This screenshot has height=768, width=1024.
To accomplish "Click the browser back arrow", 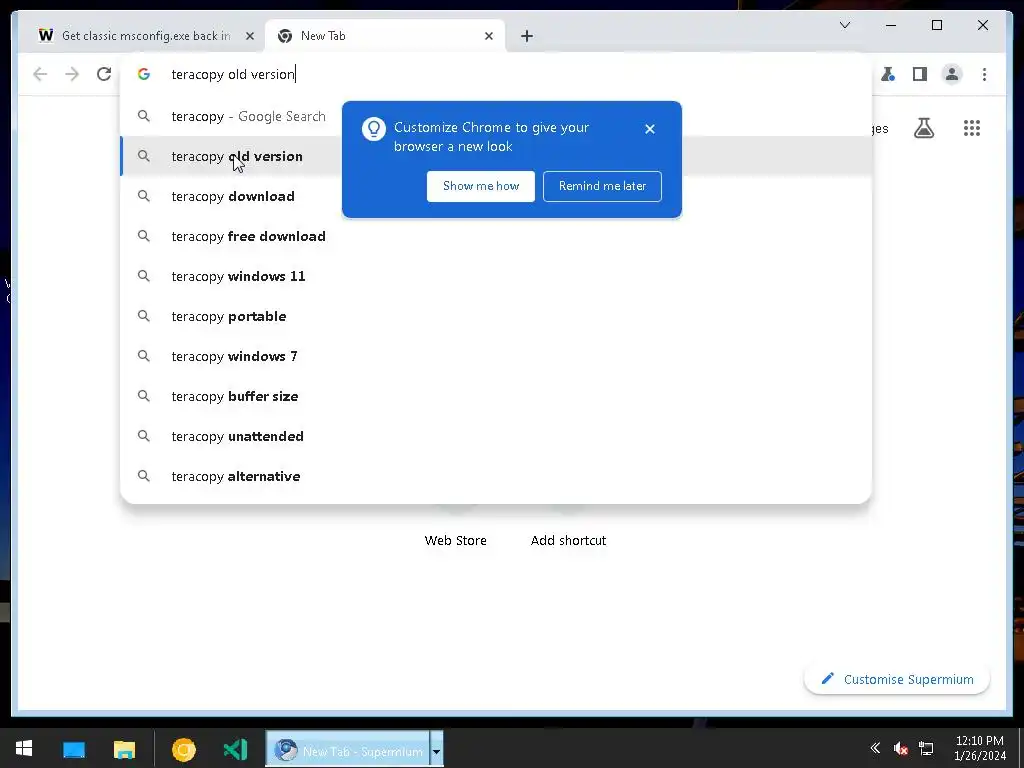I will [x=40, y=74].
